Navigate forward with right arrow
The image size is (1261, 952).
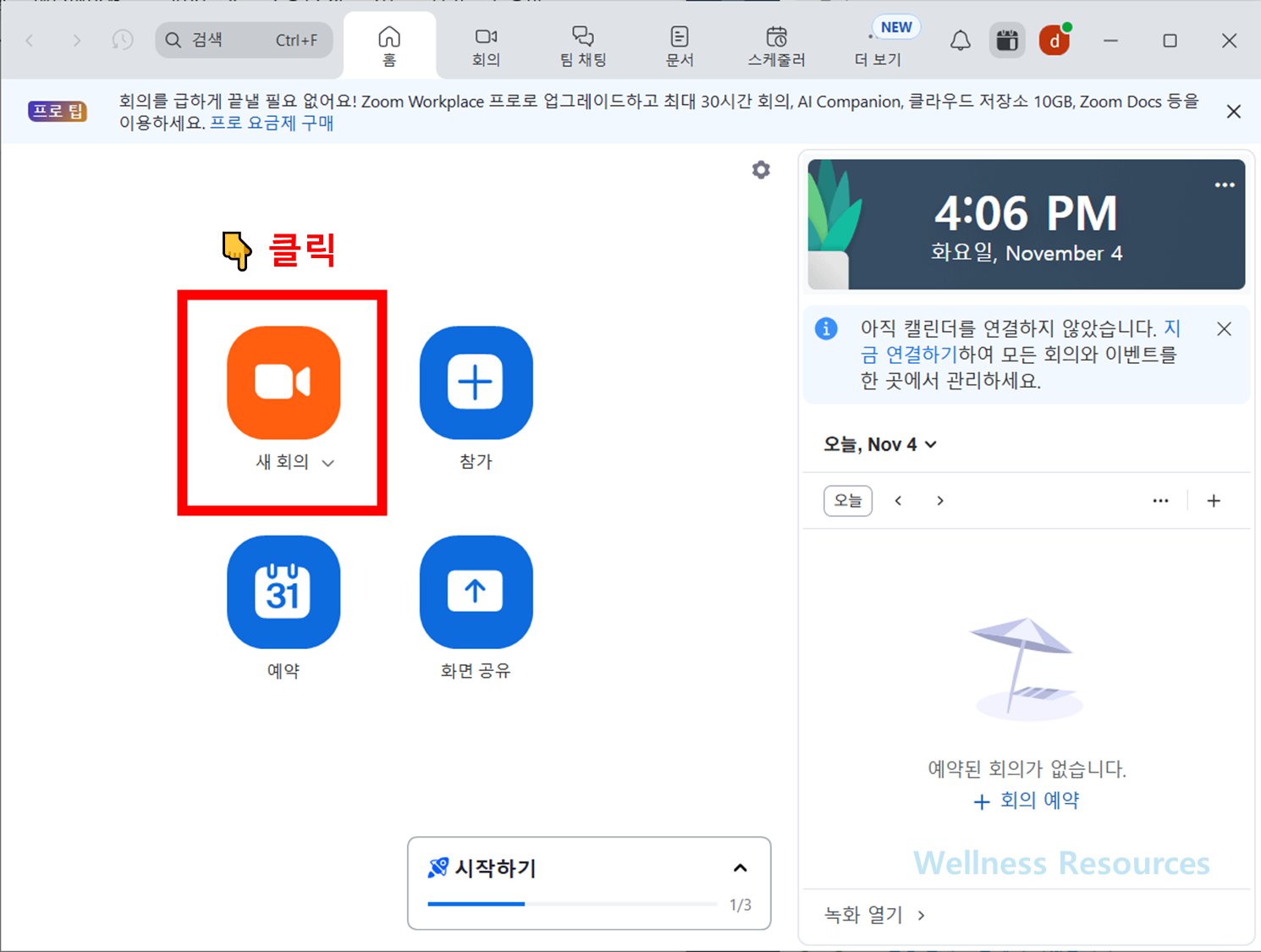coord(76,40)
